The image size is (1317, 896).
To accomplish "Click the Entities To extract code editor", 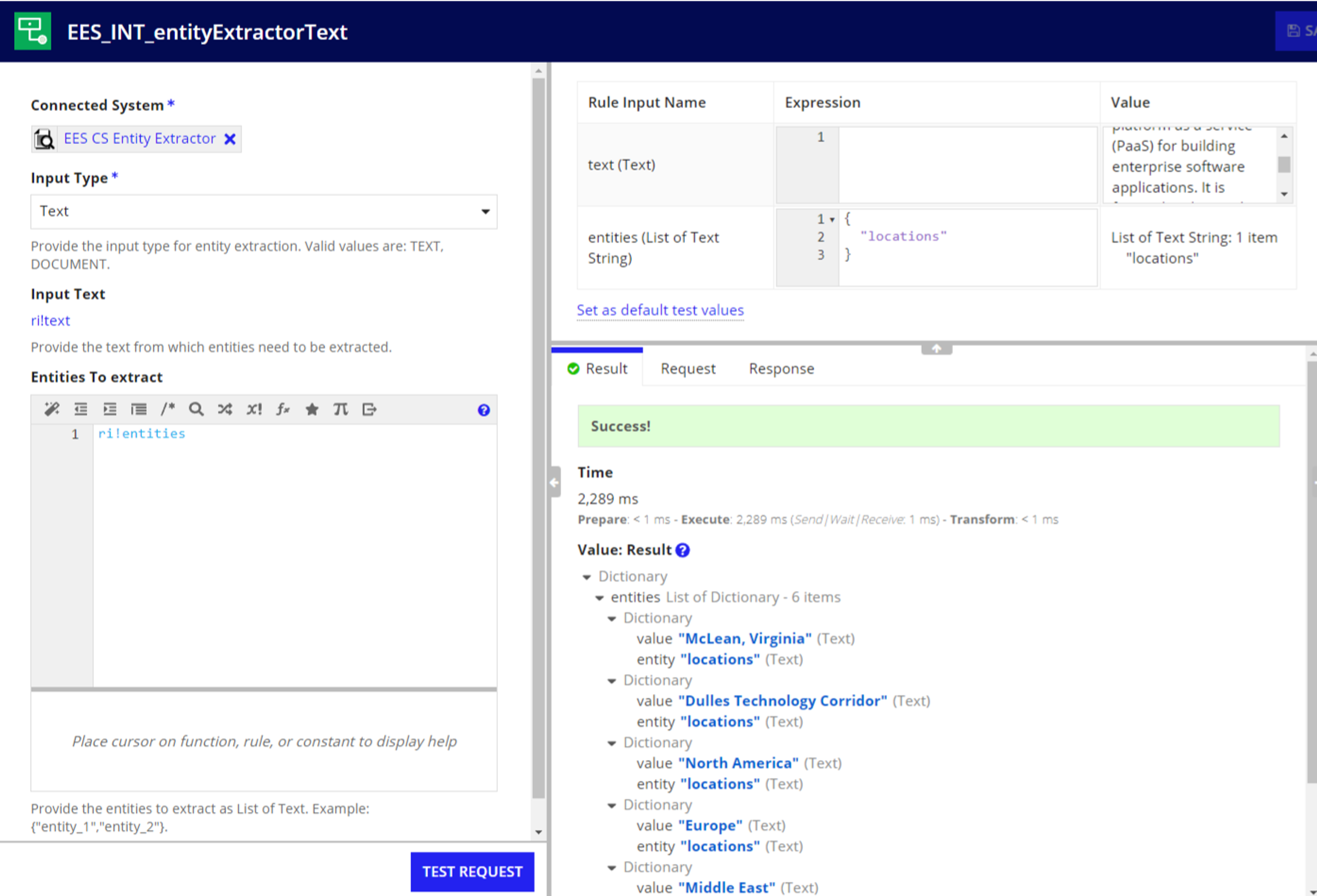I will [x=295, y=555].
